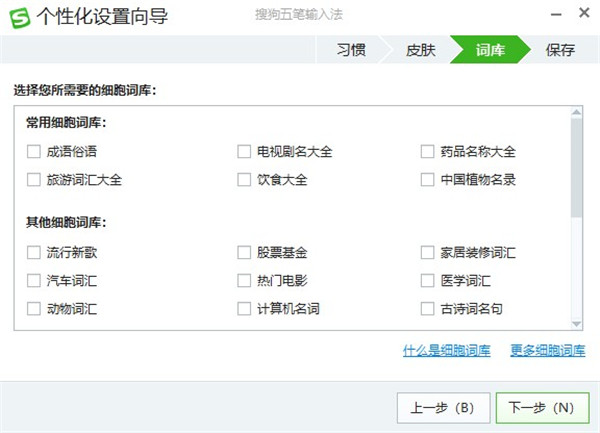The image size is (600, 433).
Task: Open the 什么是细胞词库 help link
Action: click(x=446, y=351)
